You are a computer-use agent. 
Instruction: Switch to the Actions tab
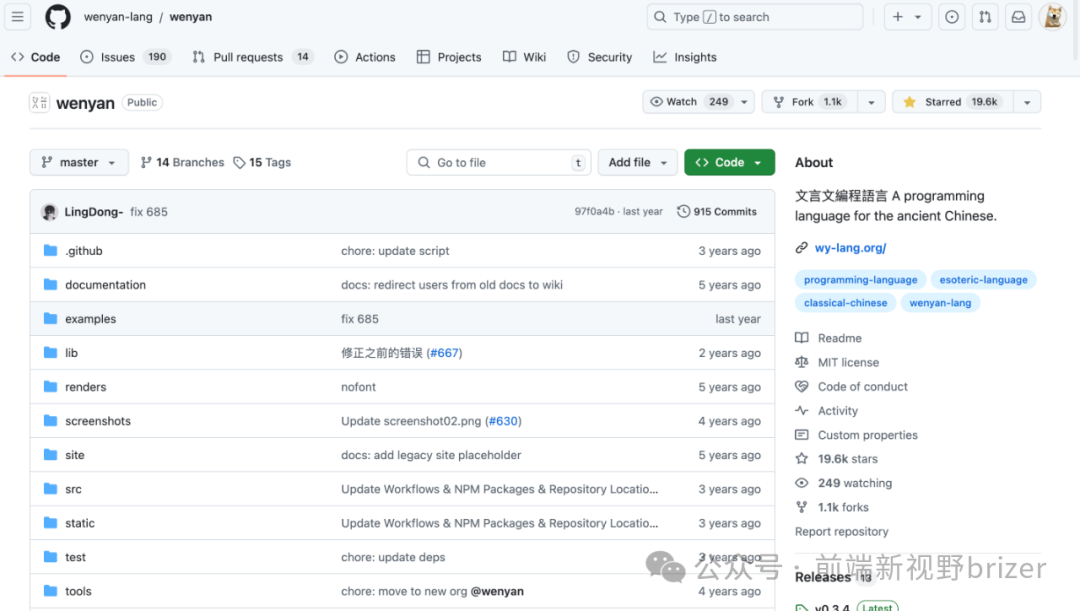(365, 57)
